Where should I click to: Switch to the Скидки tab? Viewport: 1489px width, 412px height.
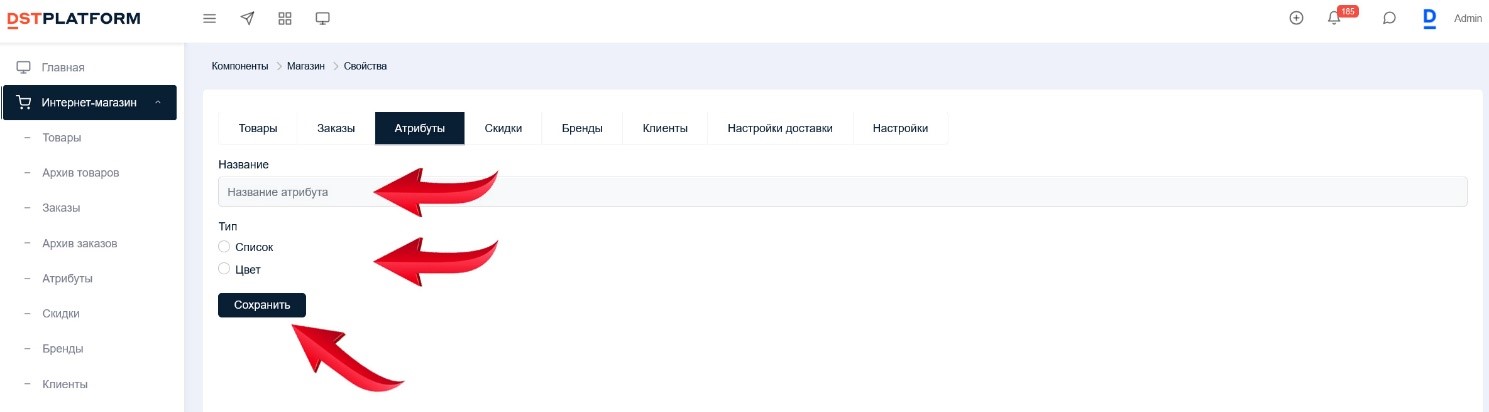(503, 128)
